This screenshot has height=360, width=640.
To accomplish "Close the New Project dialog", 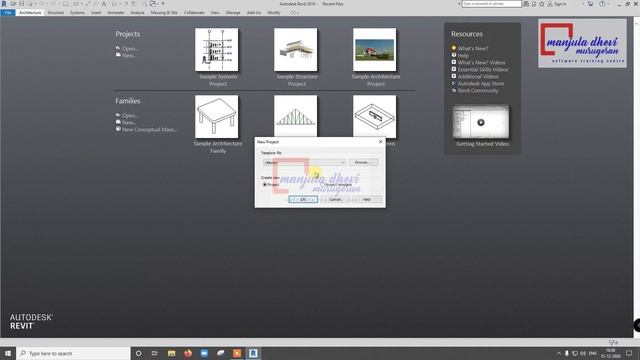I will coord(380,142).
